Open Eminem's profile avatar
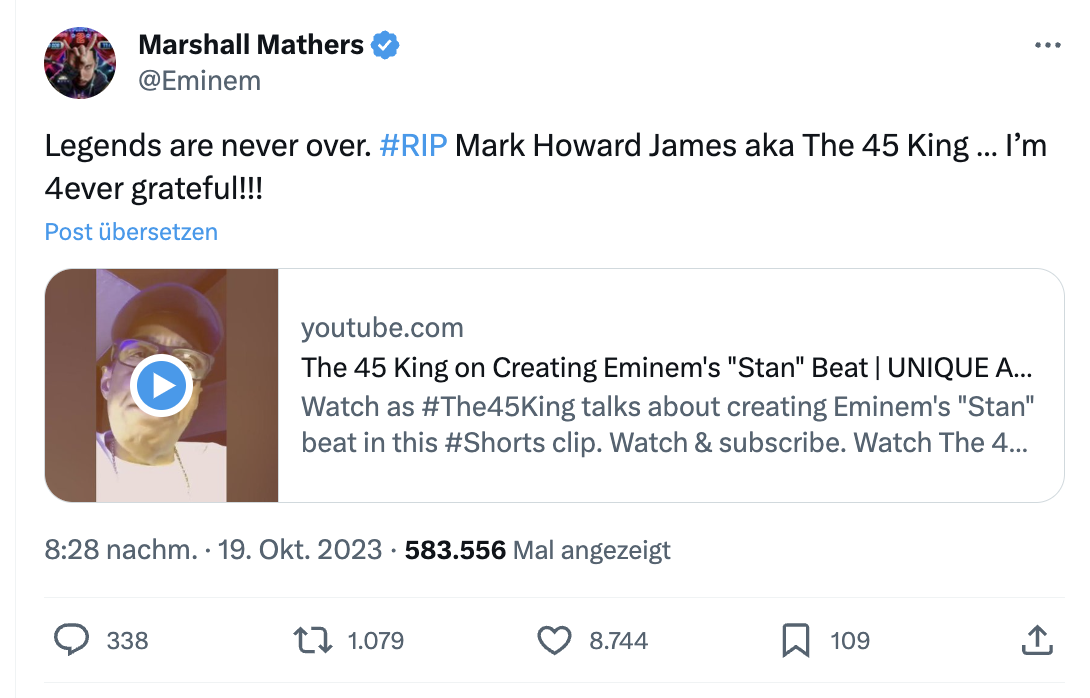The image size is (1090, 698). 81,62
